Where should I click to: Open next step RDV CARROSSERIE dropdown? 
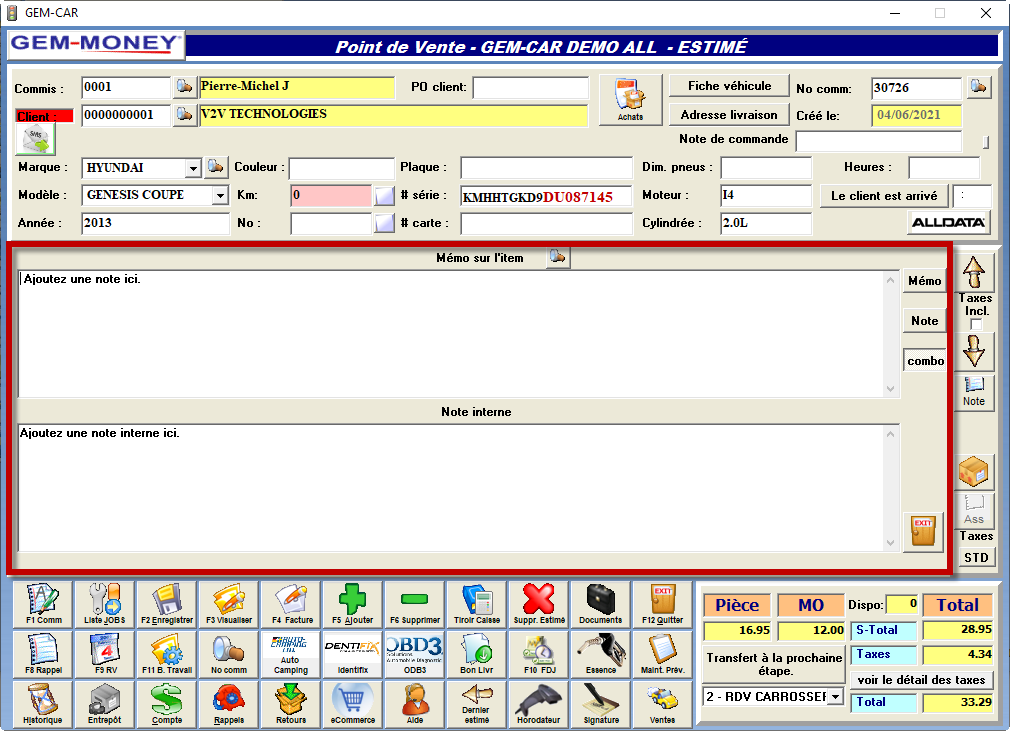tap(835, 696)
